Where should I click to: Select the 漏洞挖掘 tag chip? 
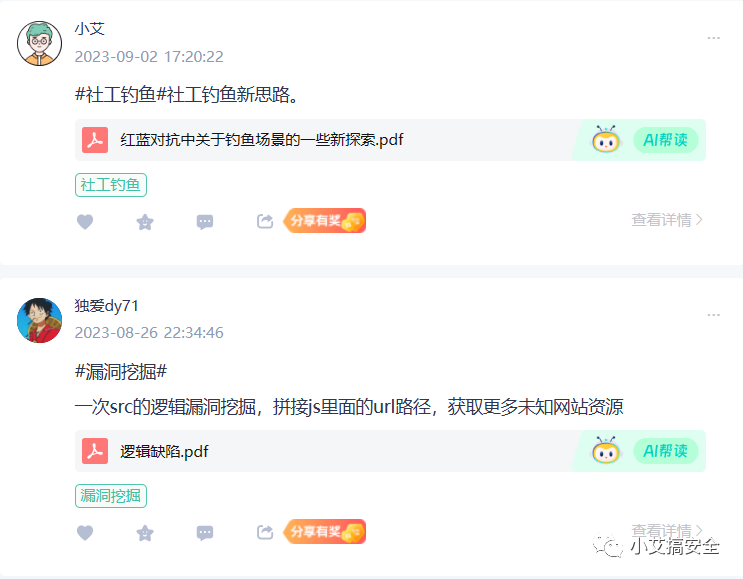tap(111, 496)
